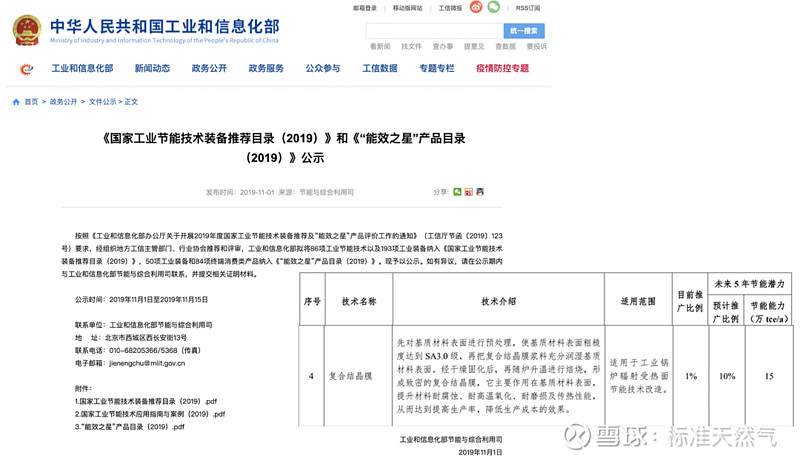Go to 首页 in breadcrumb

(x=31, y=102)
